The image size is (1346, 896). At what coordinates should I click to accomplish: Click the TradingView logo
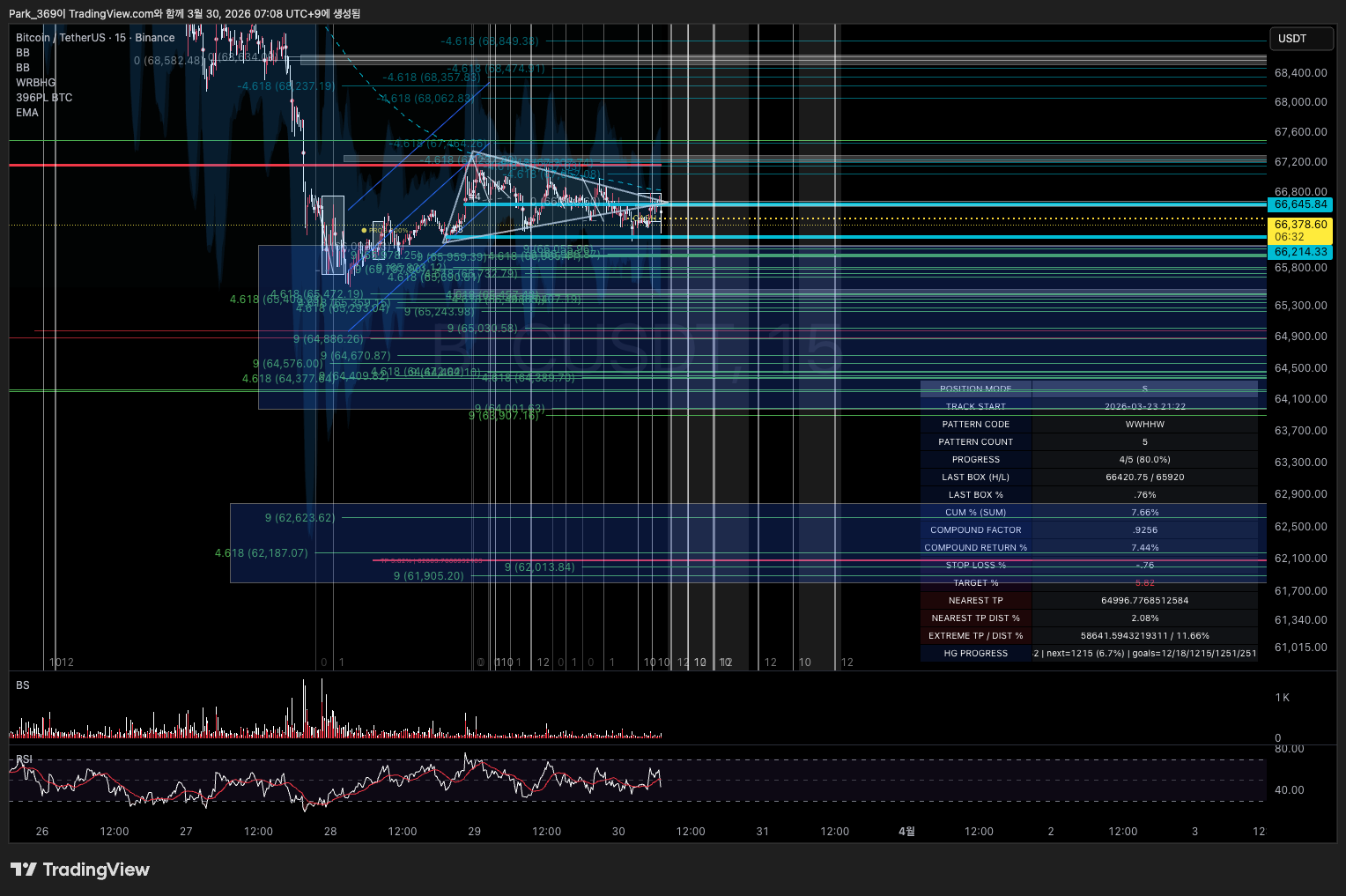click(79, 870)
